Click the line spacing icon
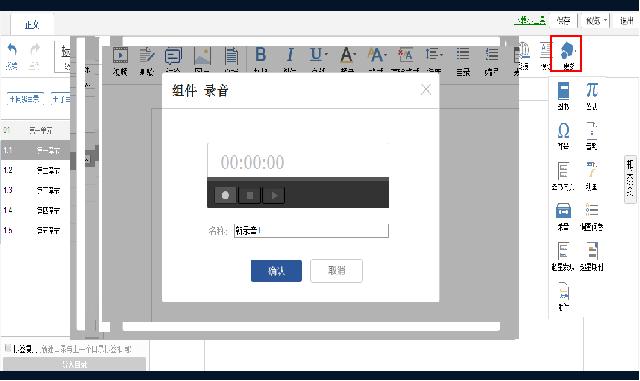The height and width of the screenshot is (381, 640). 431,54
